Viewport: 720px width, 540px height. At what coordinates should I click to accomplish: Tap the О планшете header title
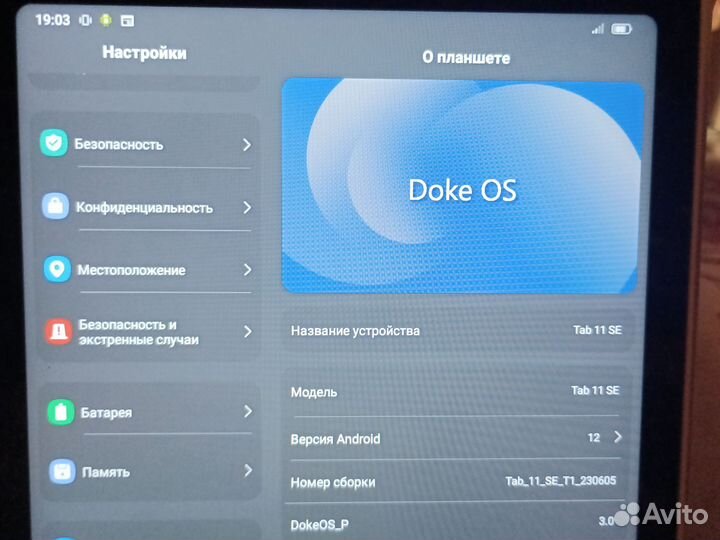[x=466, y=57]
